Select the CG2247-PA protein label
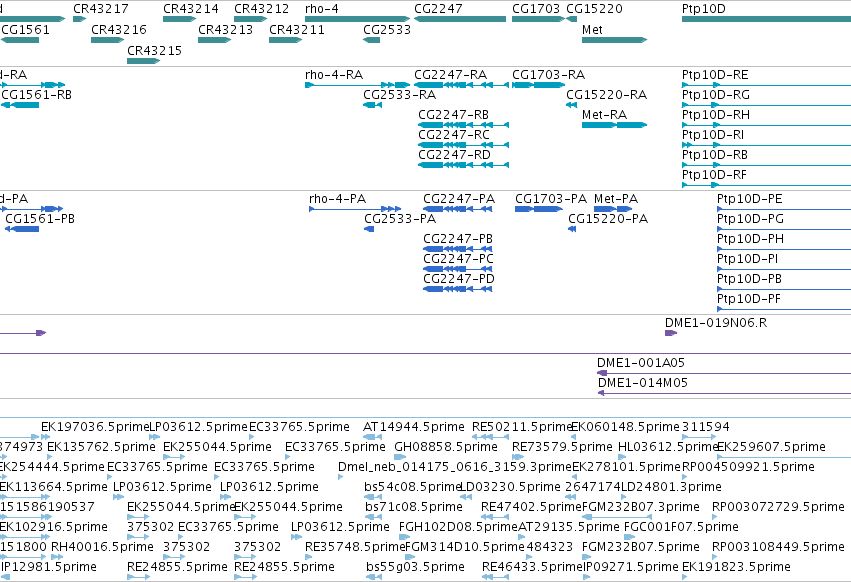The width and height of the screenshot is (851, 582). pyautogui.click(x=459, y=199)
